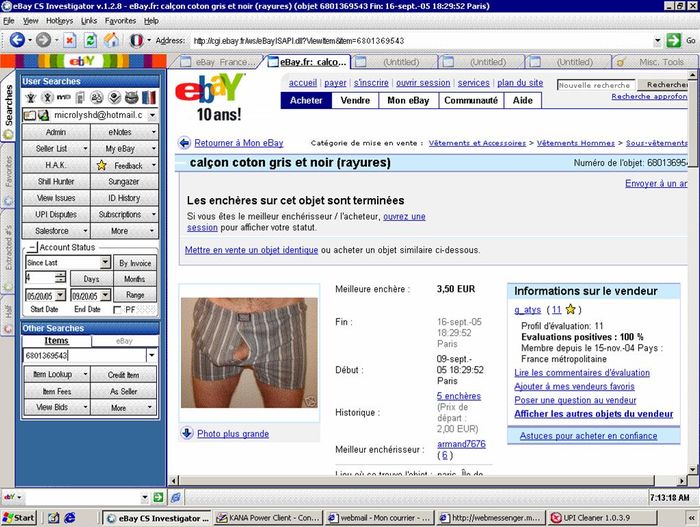
Task: Open the My eBay dropdown arrow
Action: pyautogui.click(x=154, y=149)
